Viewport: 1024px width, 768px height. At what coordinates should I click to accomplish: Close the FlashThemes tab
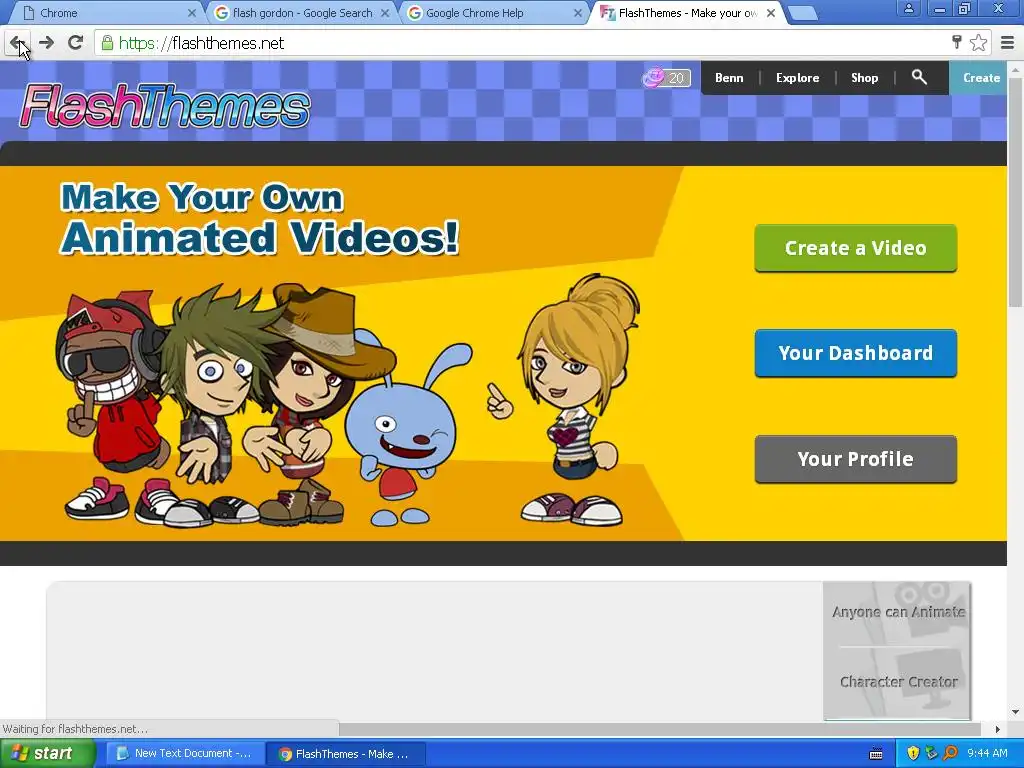point(771,13)
